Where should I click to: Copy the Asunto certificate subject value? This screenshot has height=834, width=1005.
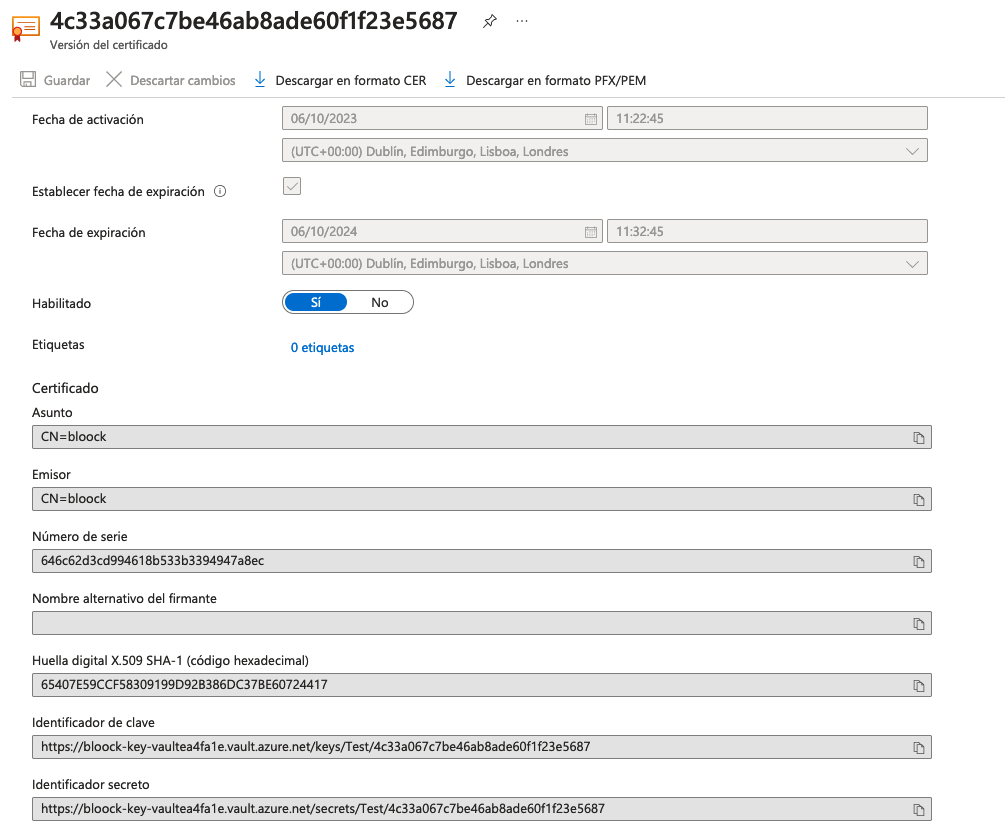click(x=919, y=437)
